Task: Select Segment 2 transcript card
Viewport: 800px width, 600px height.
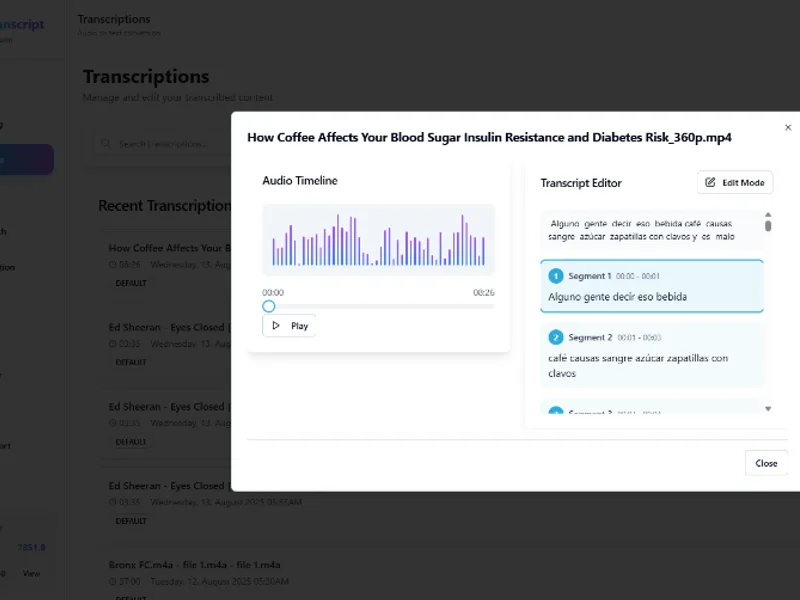Action: point(652,355)
